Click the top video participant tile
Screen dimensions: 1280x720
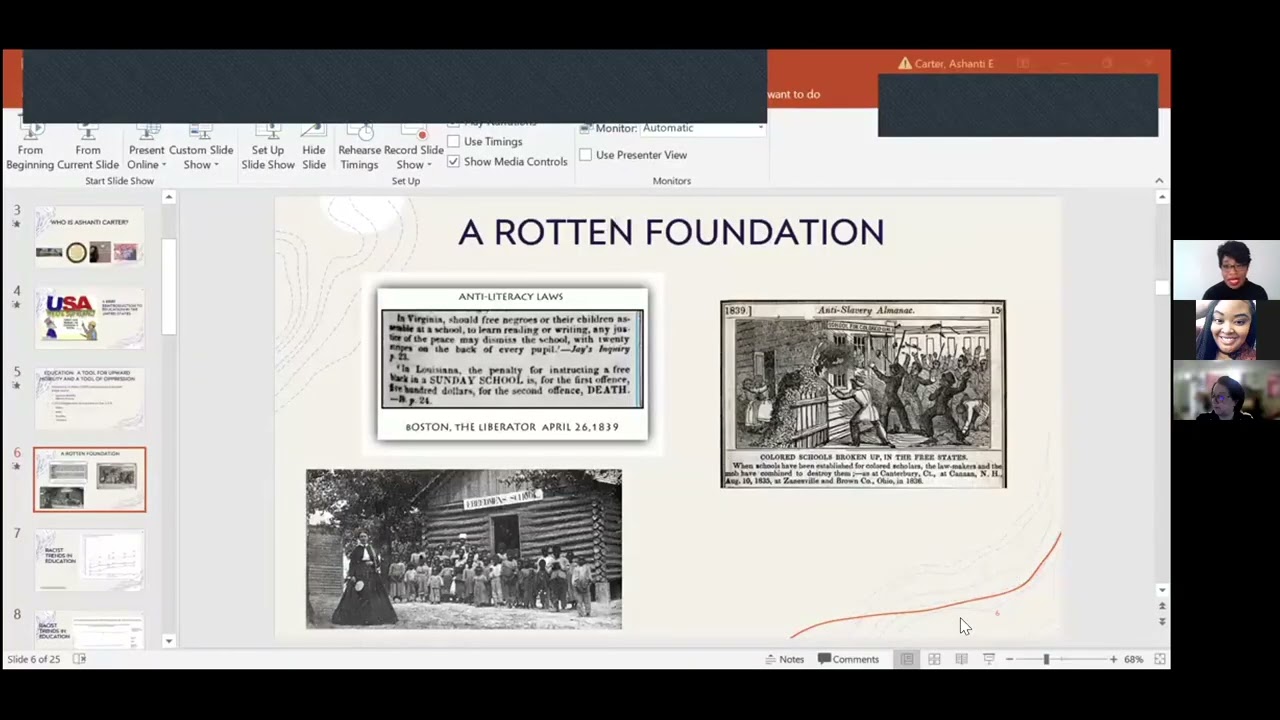(x=1226, y=270)
